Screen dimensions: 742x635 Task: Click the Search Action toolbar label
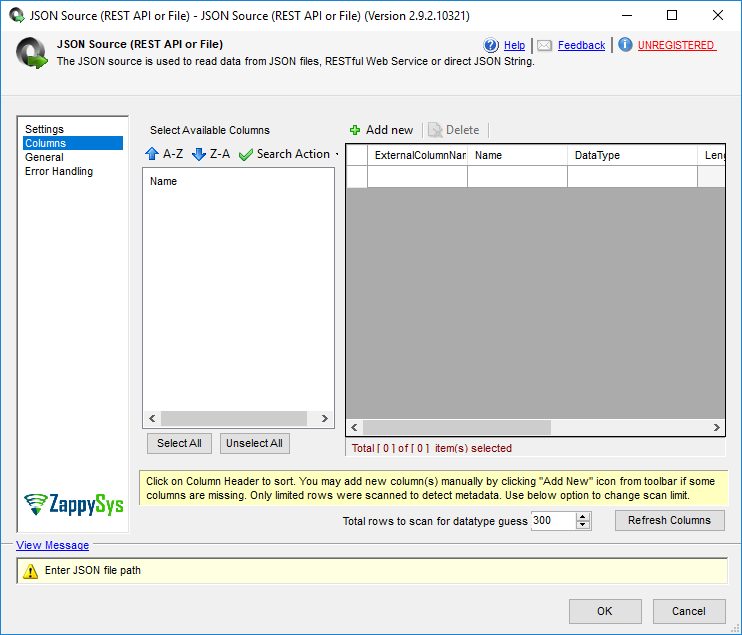point(293,154)
